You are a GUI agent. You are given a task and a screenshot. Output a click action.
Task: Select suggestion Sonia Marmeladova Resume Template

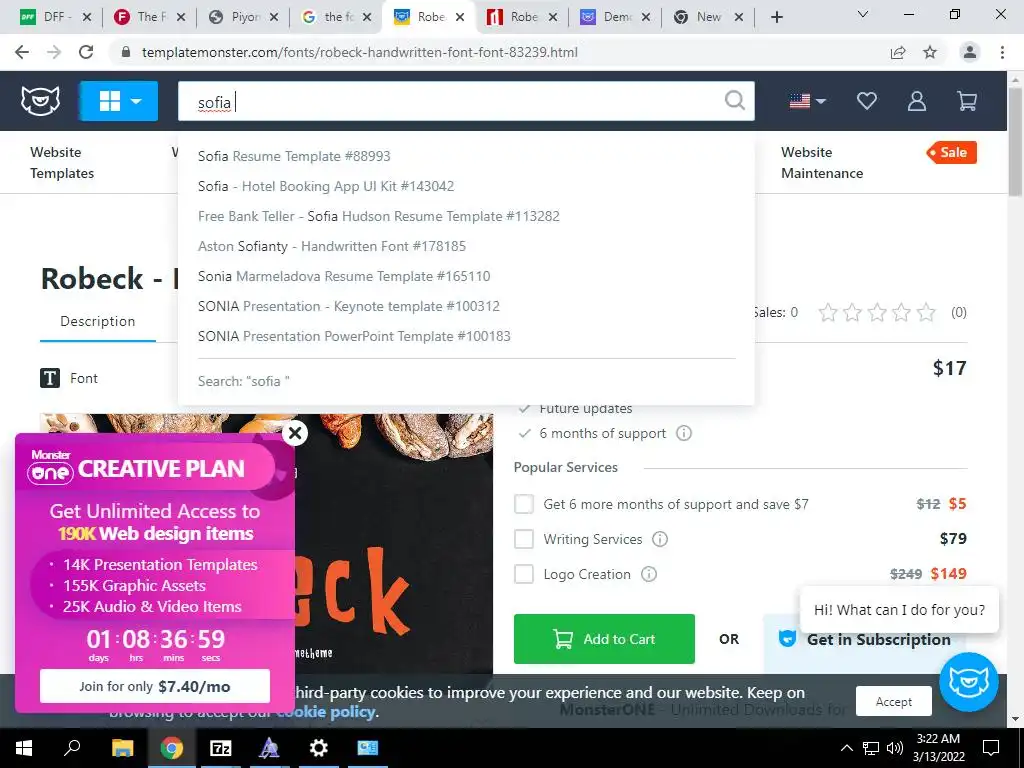click(x=344, y=276)
